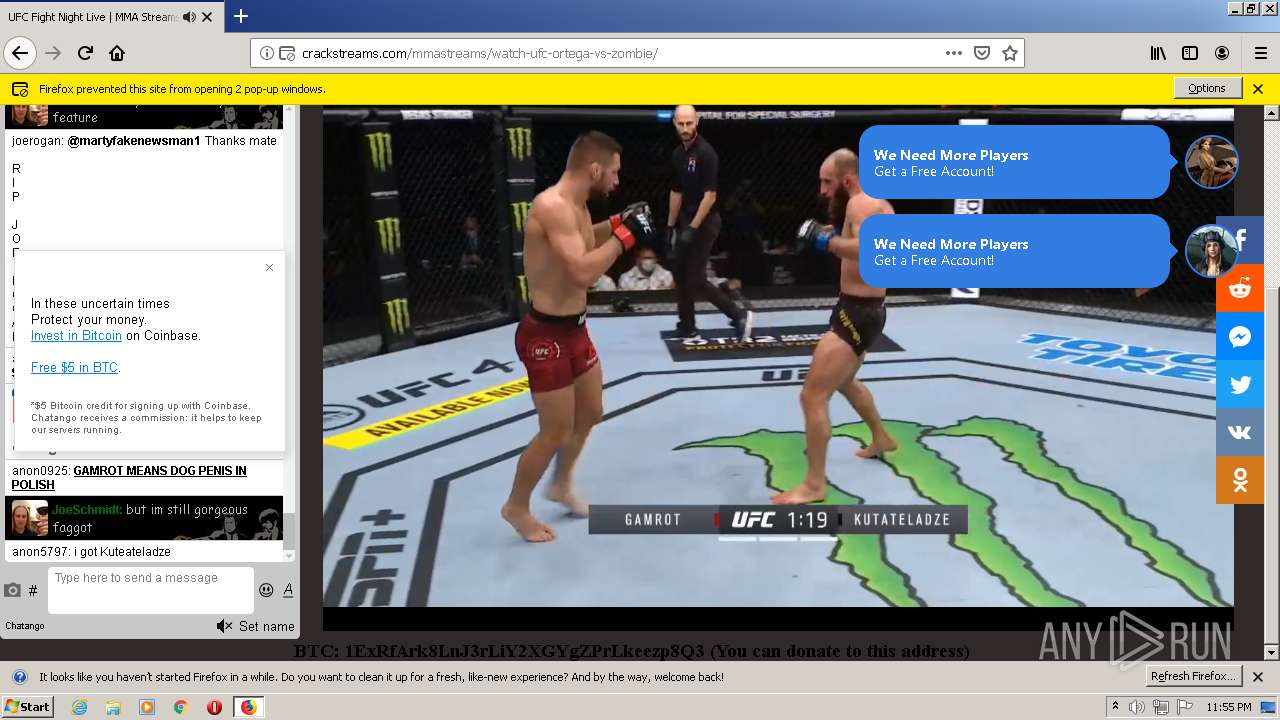Reload the current page
This screenshot has height=720, width=1280.
pyautogui.click(x=85, y=53)
